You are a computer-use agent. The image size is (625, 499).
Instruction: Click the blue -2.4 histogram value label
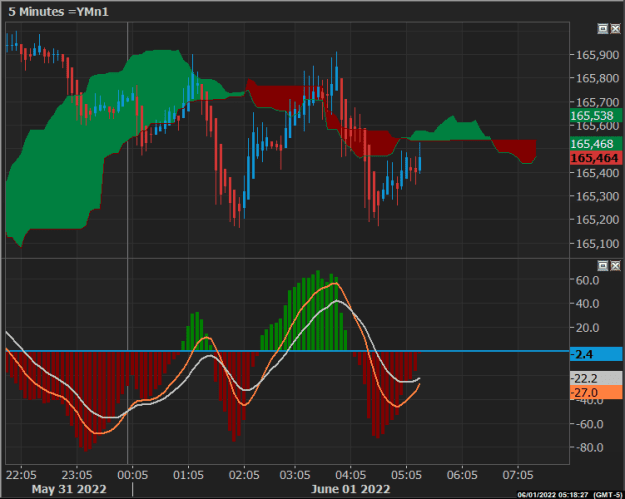pyautogui.click(x=596, y=354)
